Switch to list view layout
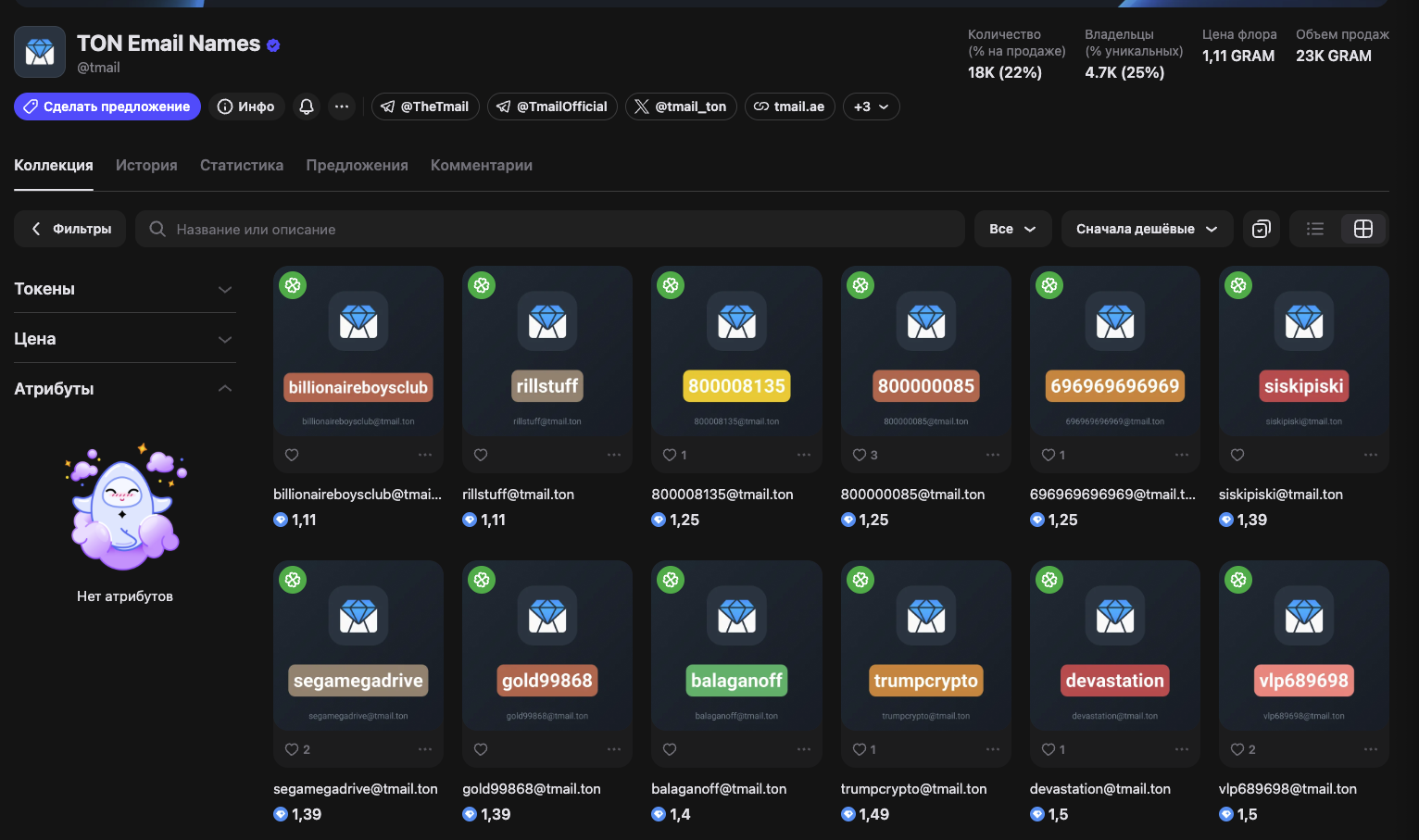Viewport: 1419px width, 840px height. (x=1315, y=229)
